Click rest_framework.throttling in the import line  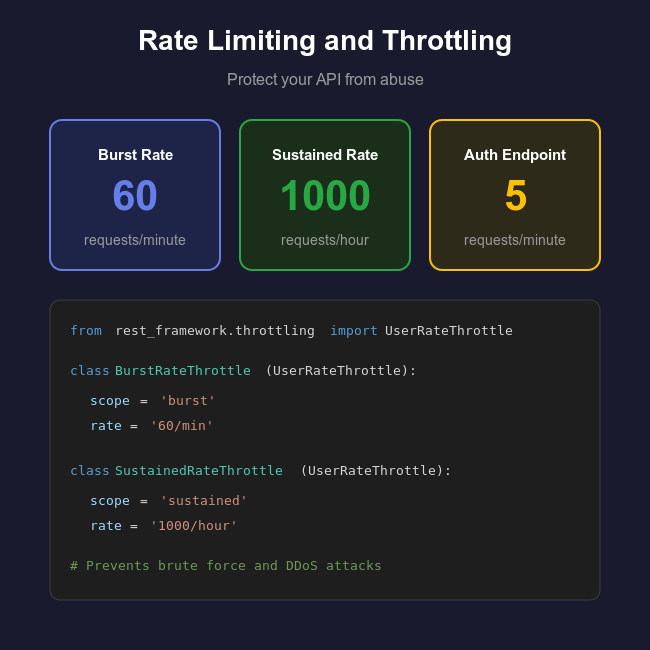point(215,331)
